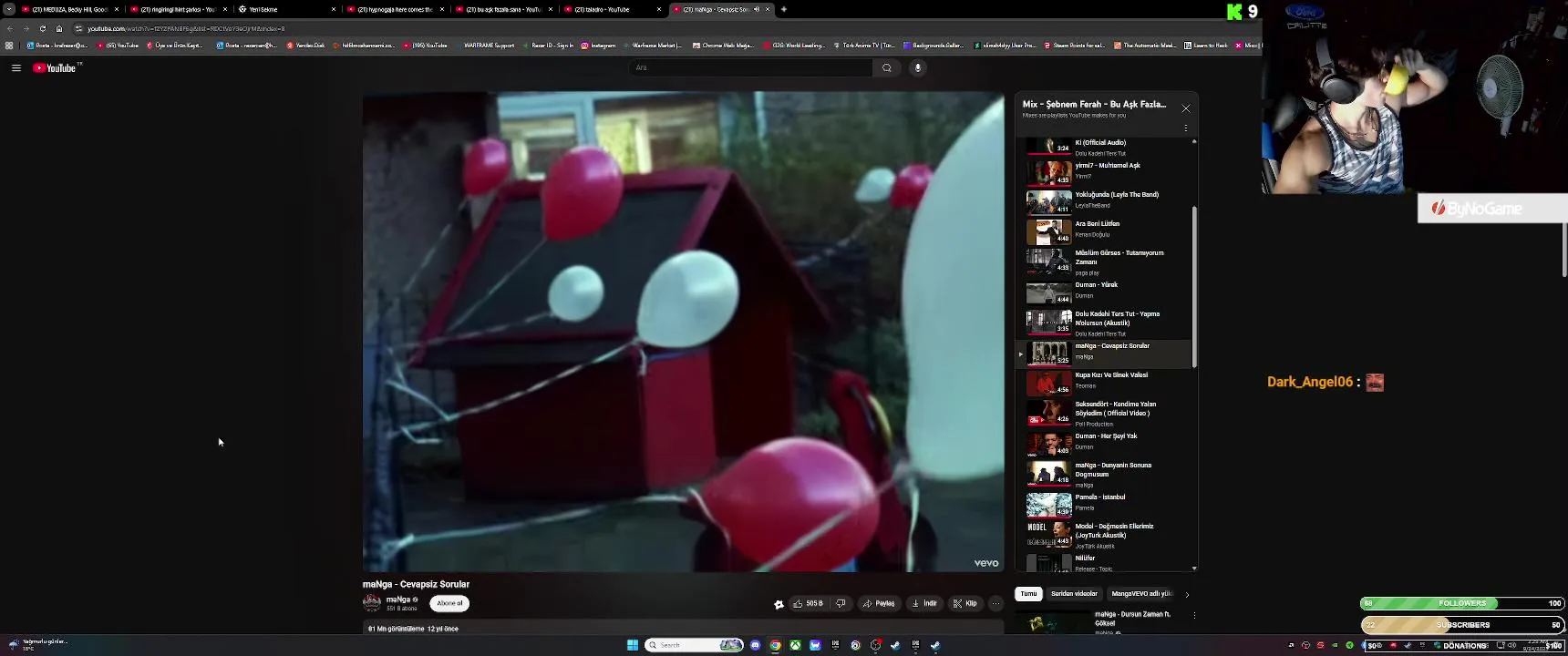Open the Razer ID - Sign In bookmark

550,45
